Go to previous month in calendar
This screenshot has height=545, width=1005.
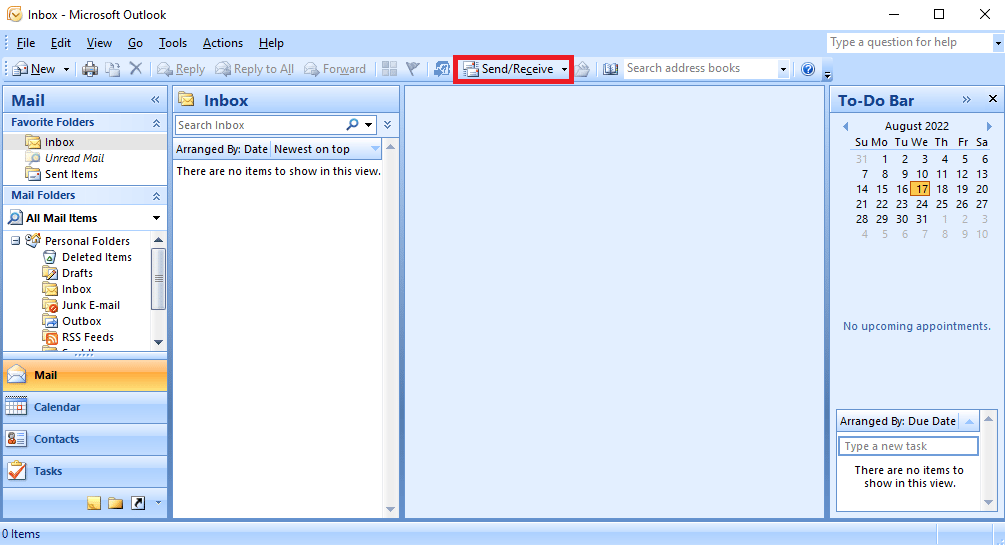click(x=845, y=126)
